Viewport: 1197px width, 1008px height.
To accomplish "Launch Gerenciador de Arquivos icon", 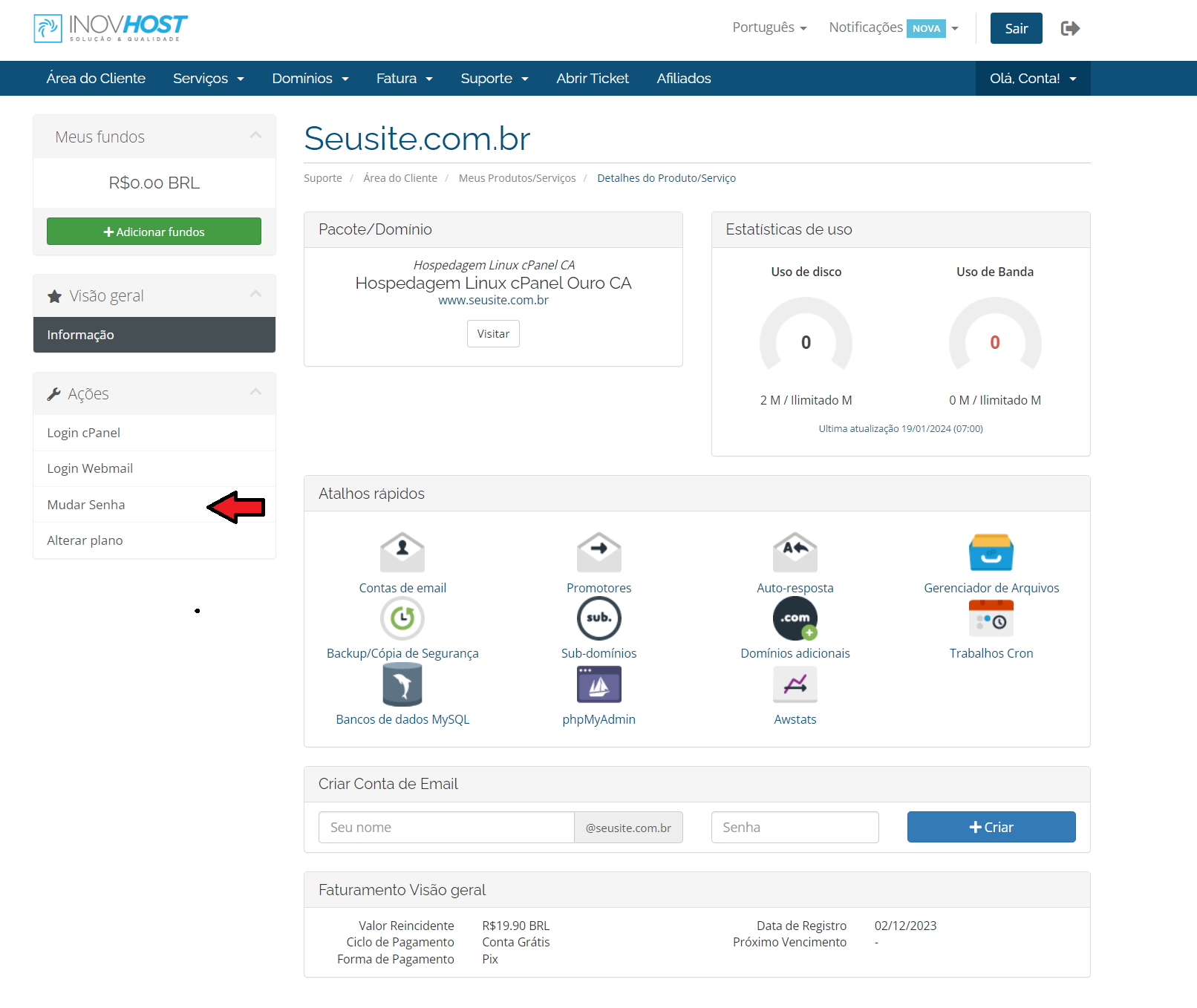I will point(991,552).
